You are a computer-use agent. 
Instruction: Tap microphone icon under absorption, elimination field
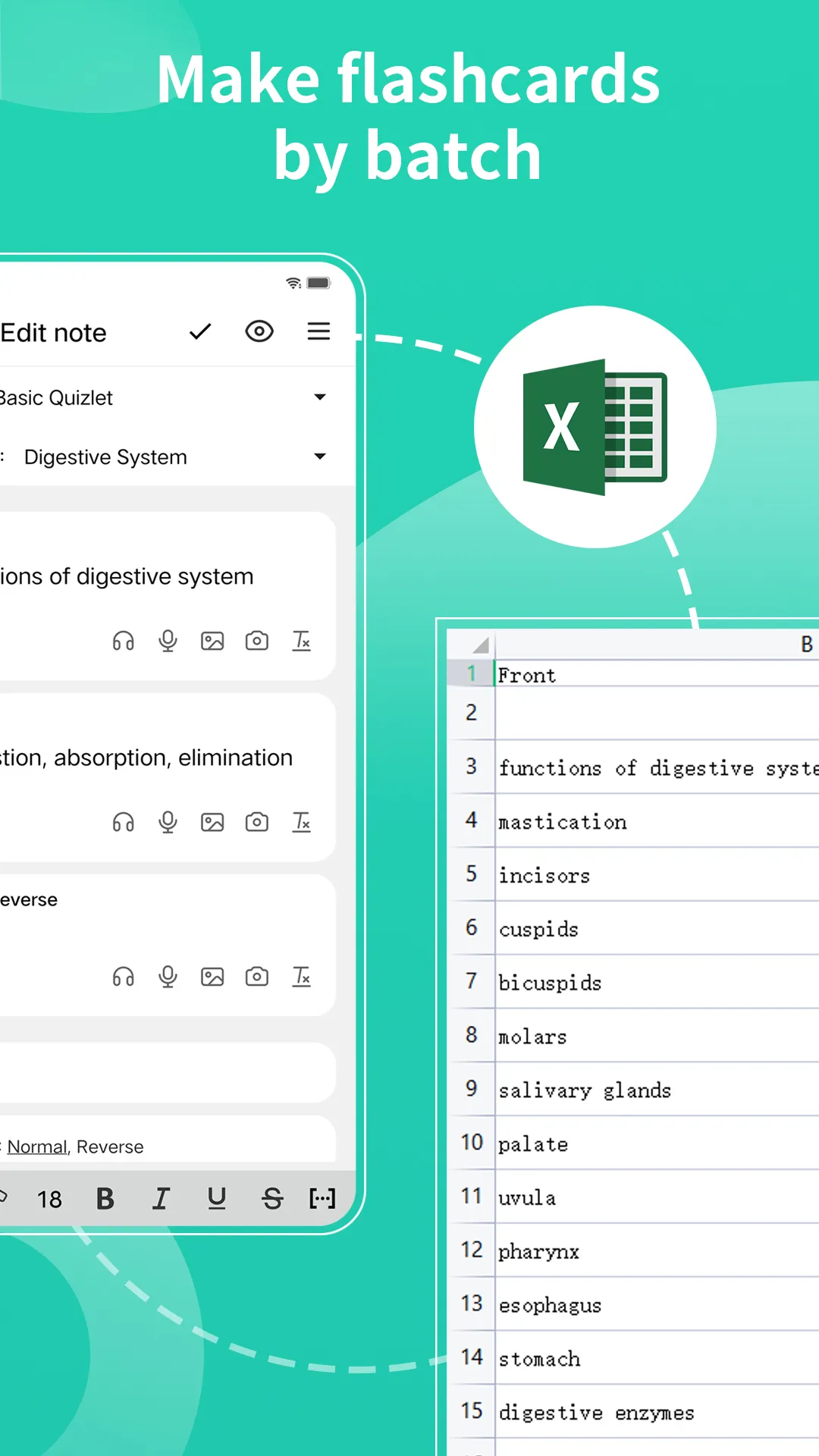168,822
